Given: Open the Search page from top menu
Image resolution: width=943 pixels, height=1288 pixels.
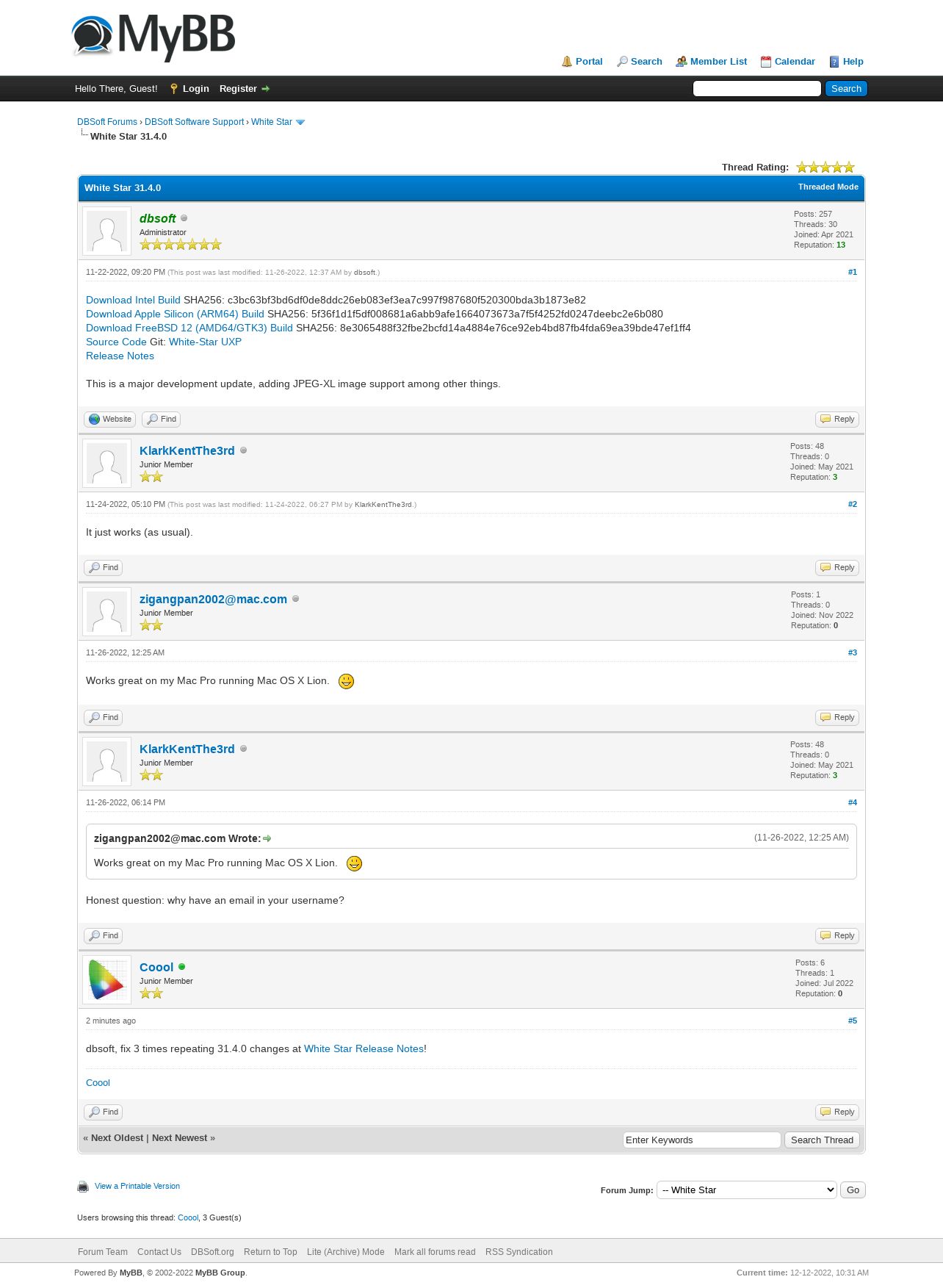Looking at the screenshot, I should click(646, 62).
